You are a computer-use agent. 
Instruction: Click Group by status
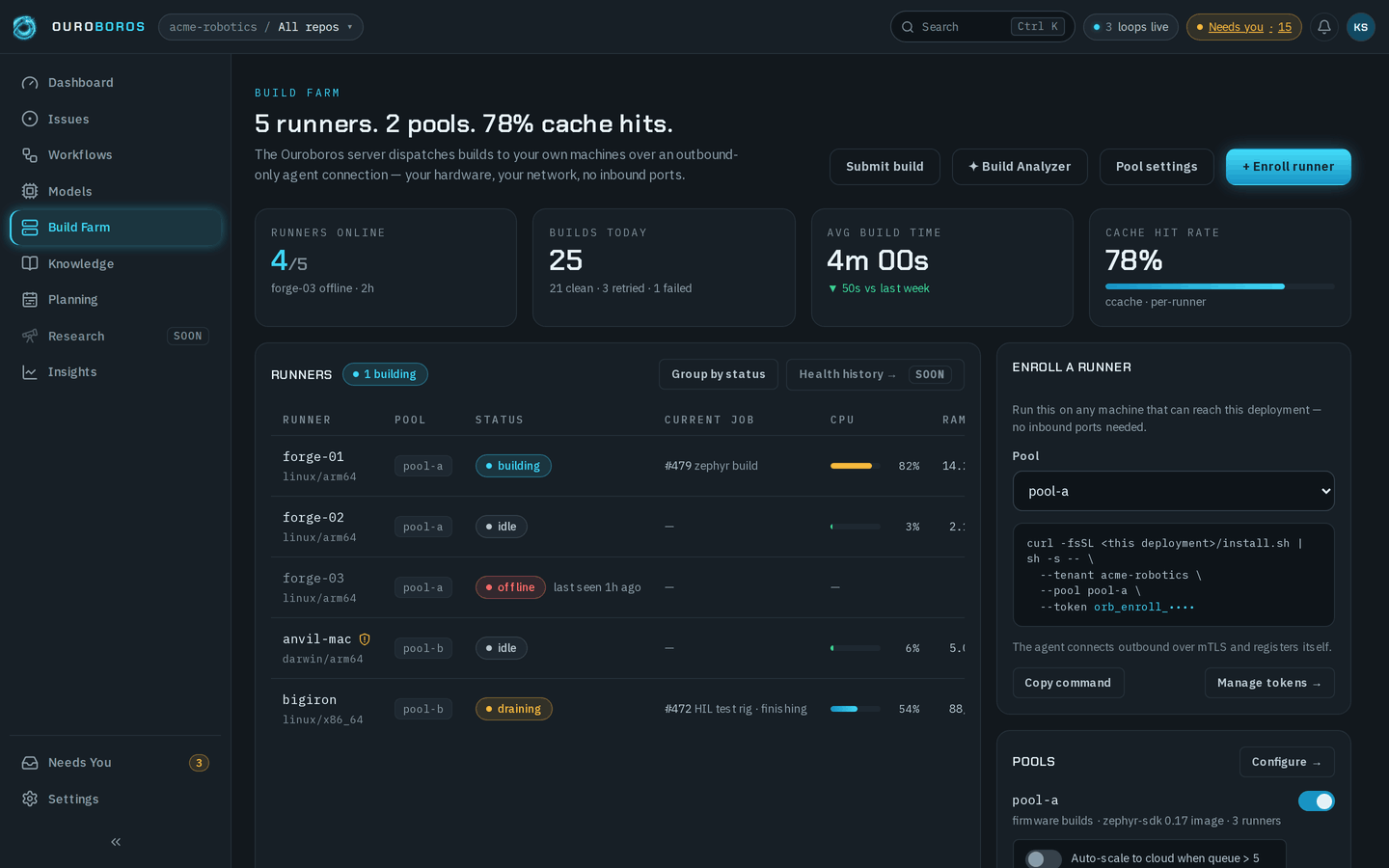[719, 374]
